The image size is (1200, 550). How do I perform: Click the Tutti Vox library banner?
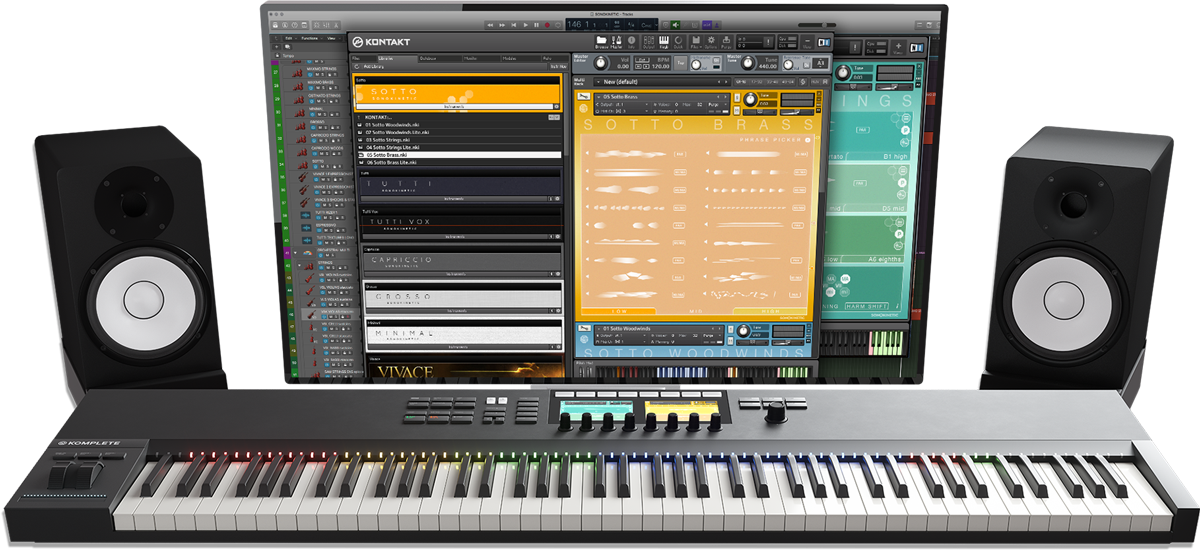[459, 224]
